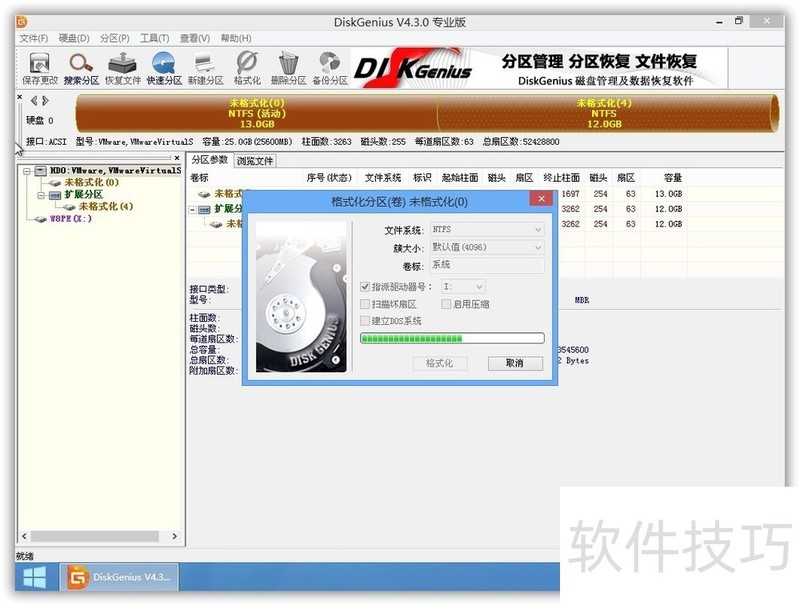Toggle 启用压缩 checkbox
This screenshot has height=606, width=800.
click(x=446, y=305)
